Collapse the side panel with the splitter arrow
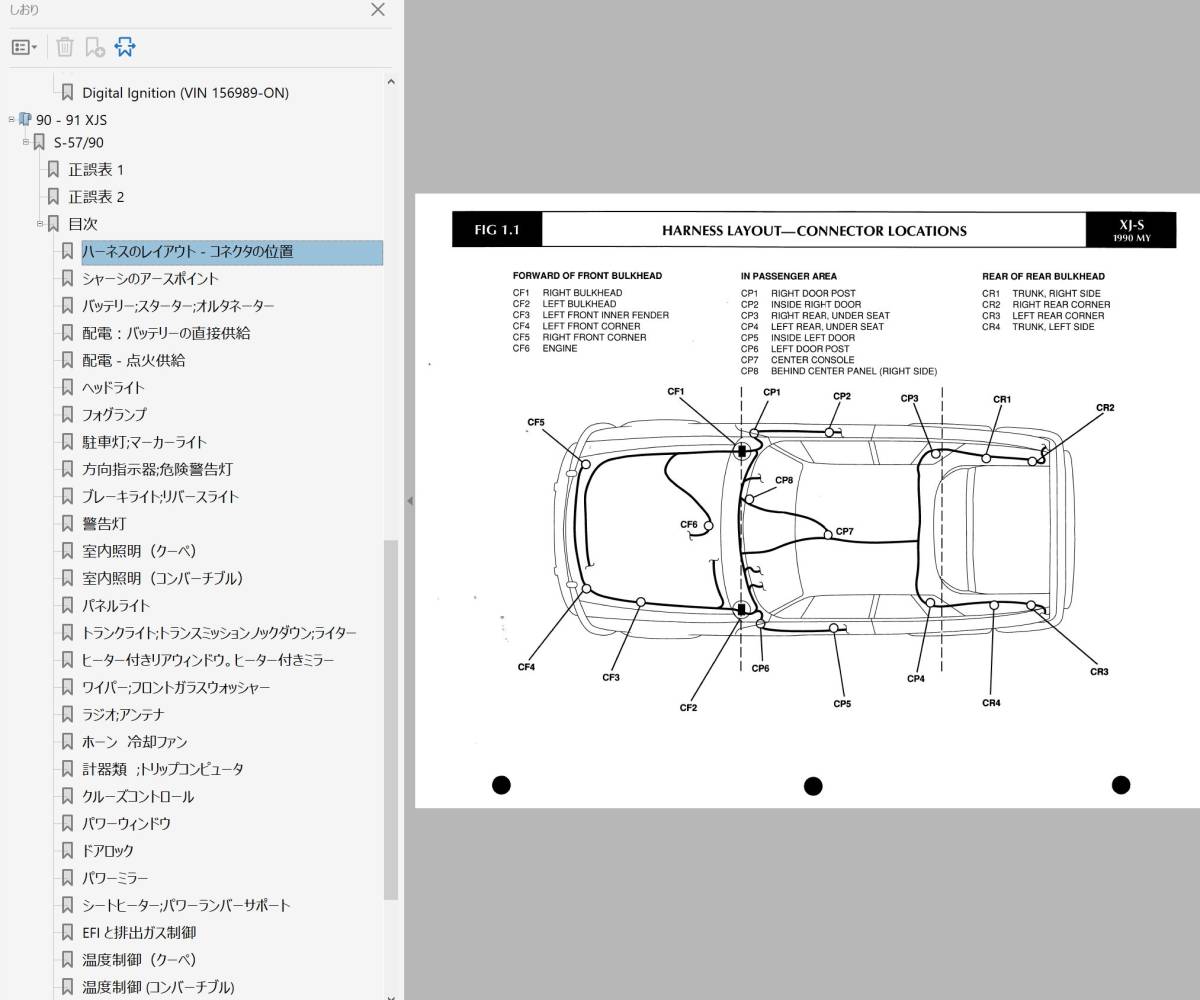The height and width of the screenshot is (1000, 1200). (409, 500)
